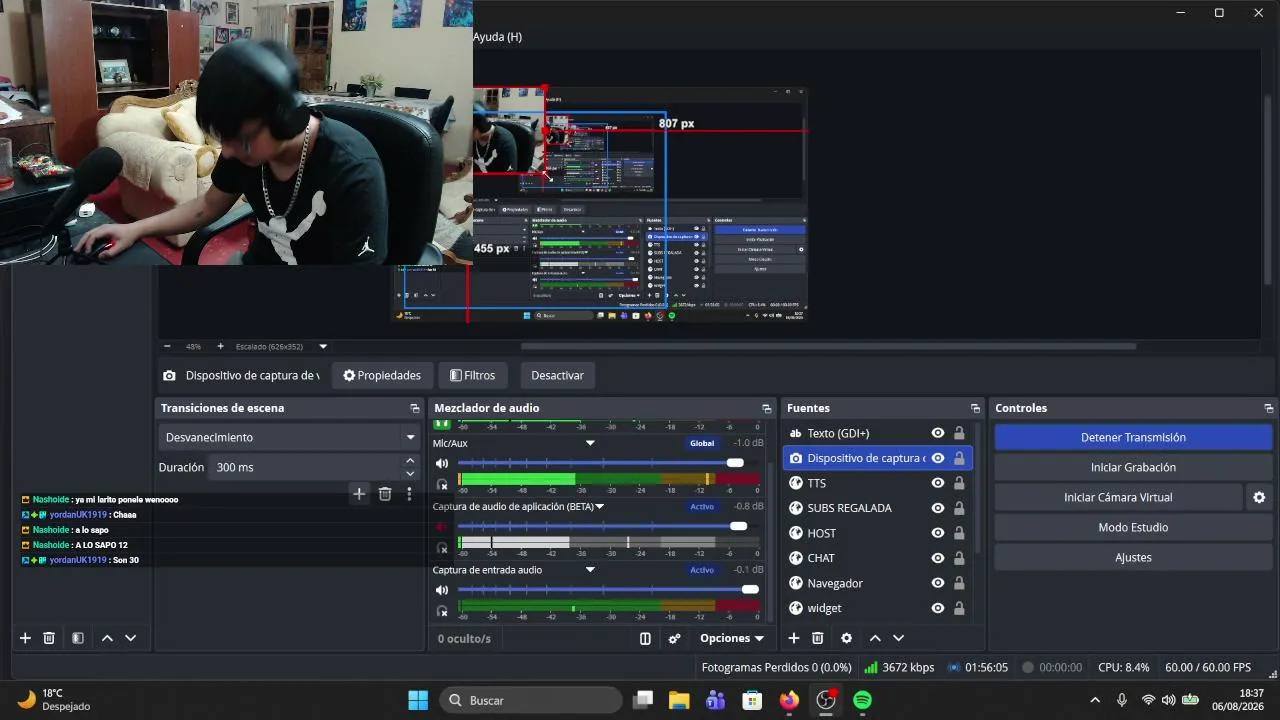This screenshot has height=720, width=1280.
Task: Hide the SUBS REGALADA source
Action: coord(938,508)
